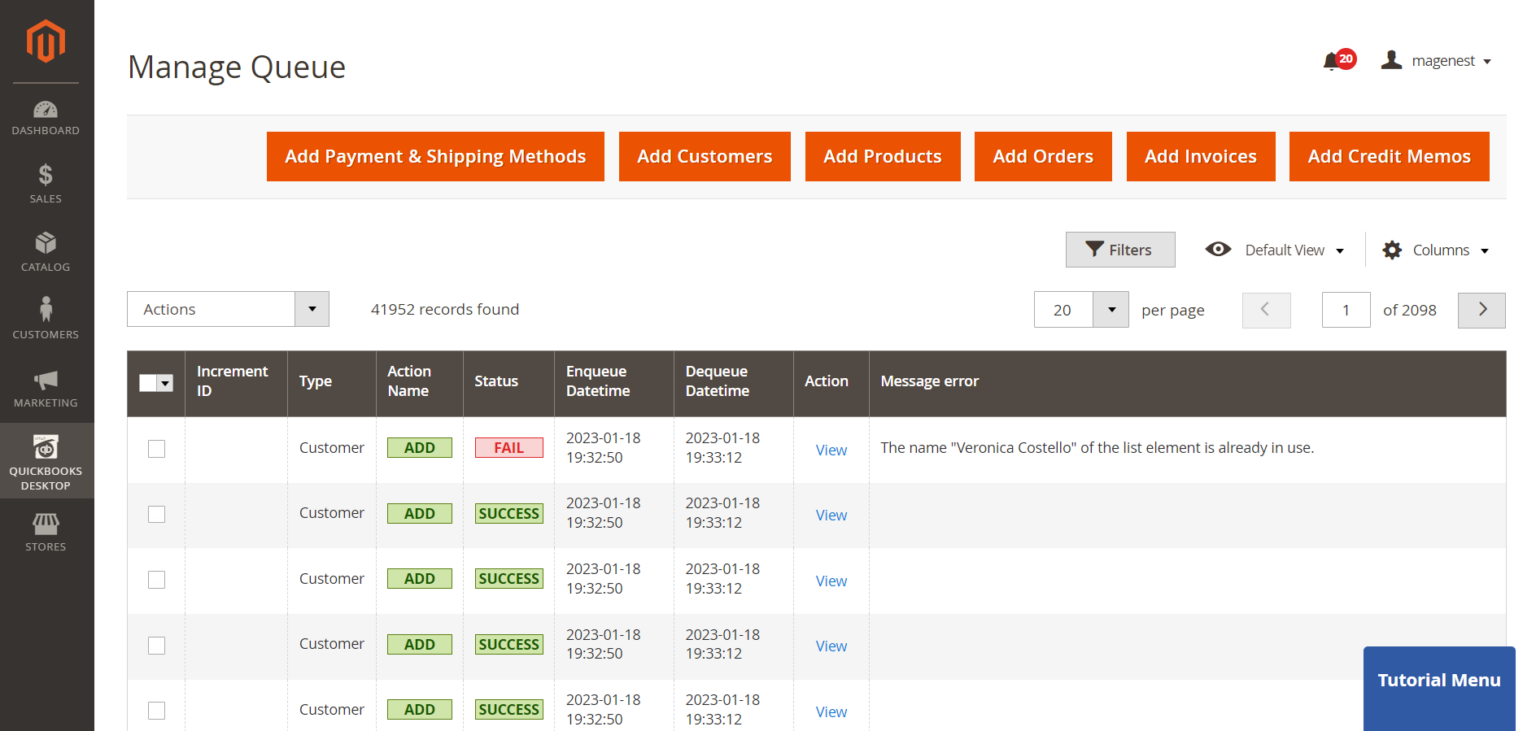Open the Actions dropdown
Image resolution: width=1536 pixels, height=731 pixels.
coord(227,309)
